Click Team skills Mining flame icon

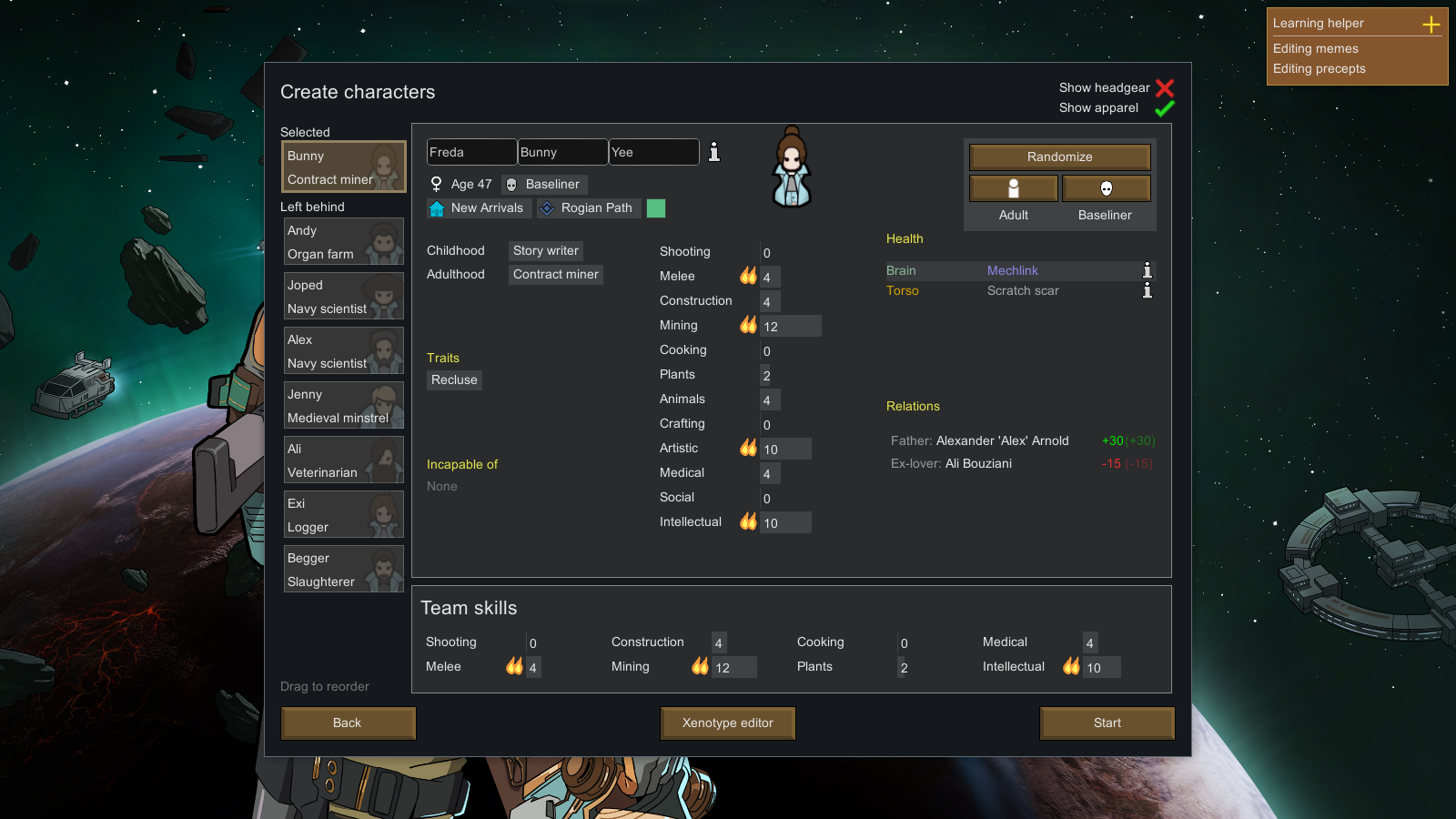(700, 666)
